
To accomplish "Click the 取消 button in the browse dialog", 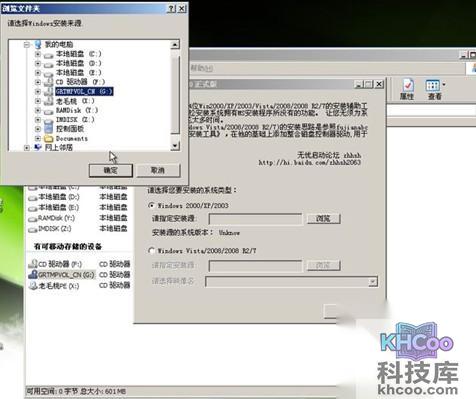I will (158, 170).
